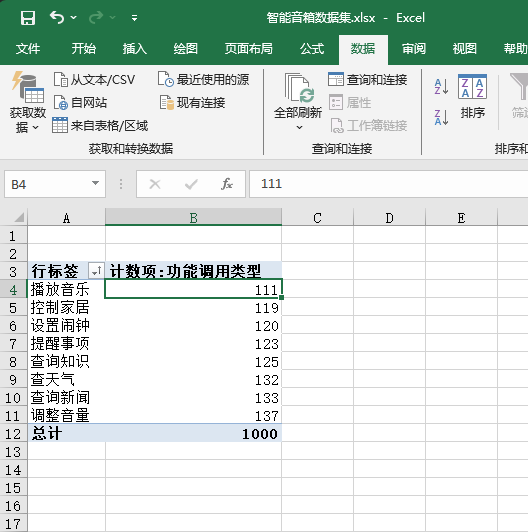Click the From Web (自网站) icon
Screen dimensions: 528x532
61,102
